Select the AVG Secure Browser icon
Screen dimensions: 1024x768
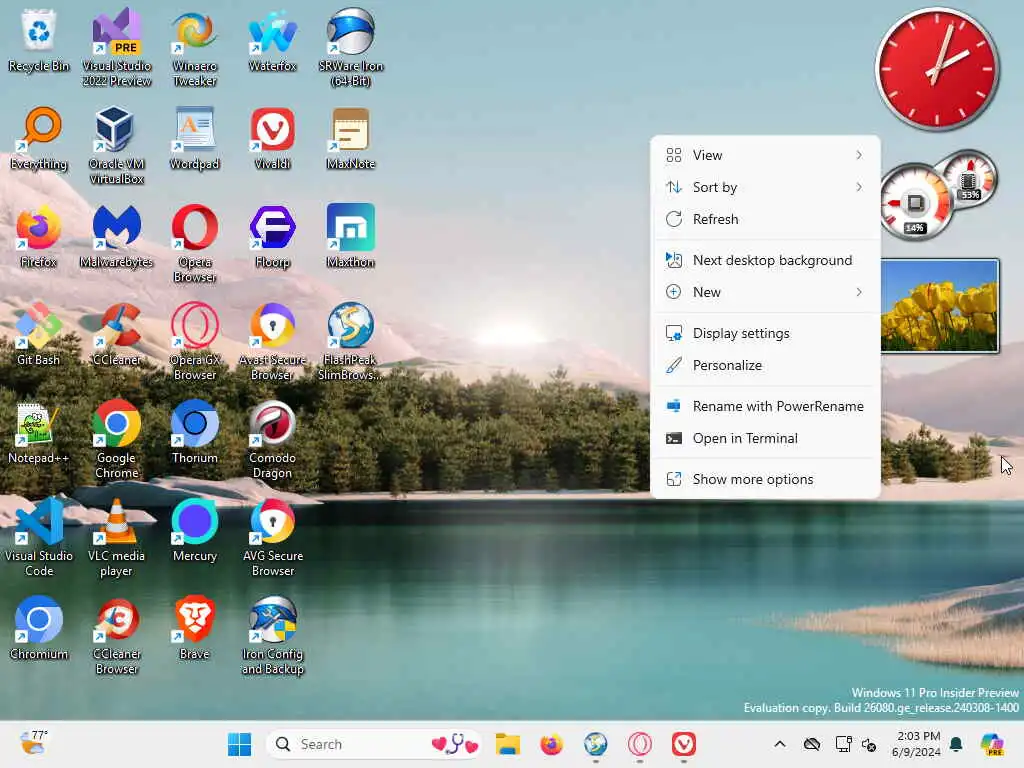pyautogui.click(x=272, y=537)
